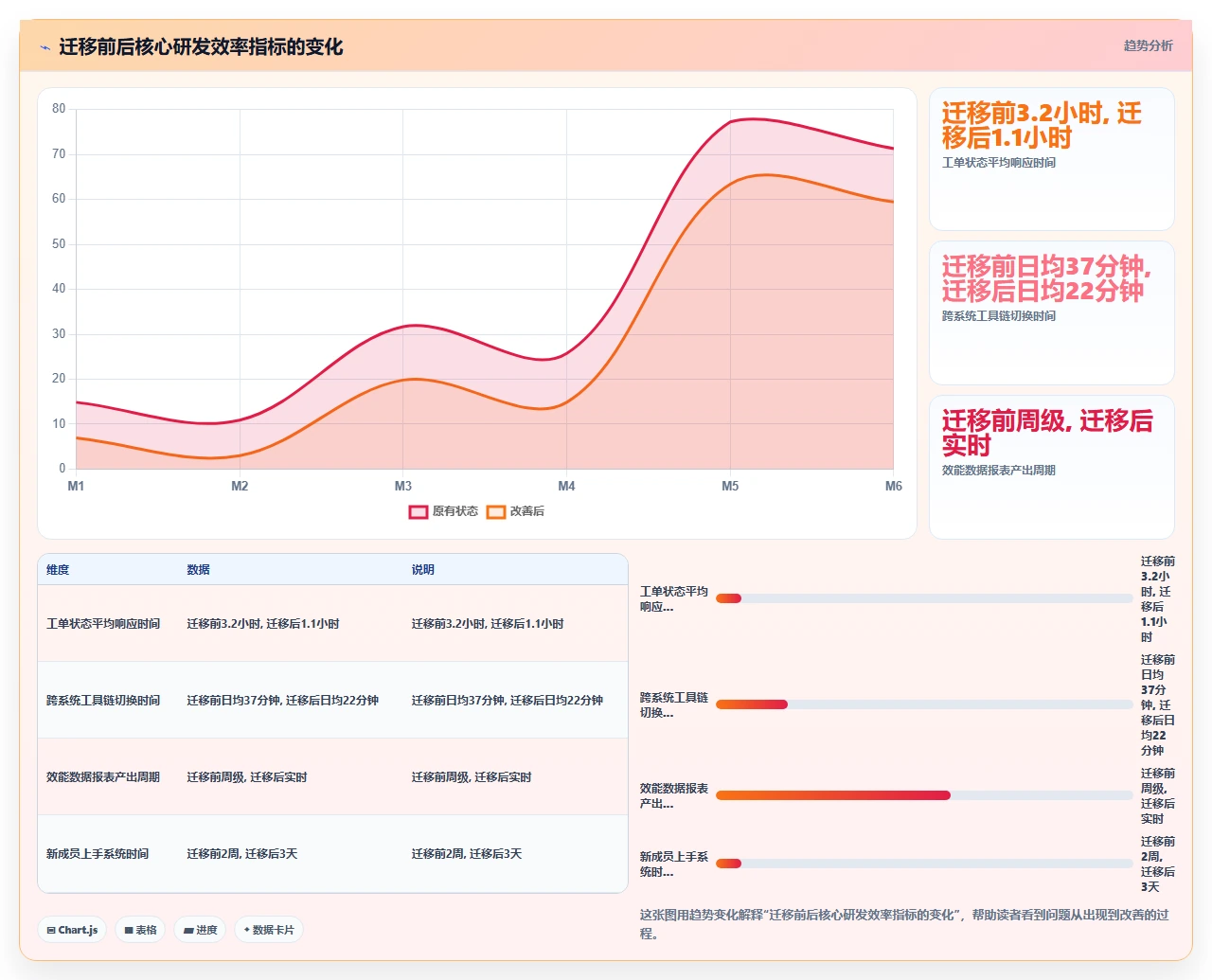Click the 效能数据报表产出 progress bar
The height and width of the screenshot is (980, 1212).
point(924,795)
